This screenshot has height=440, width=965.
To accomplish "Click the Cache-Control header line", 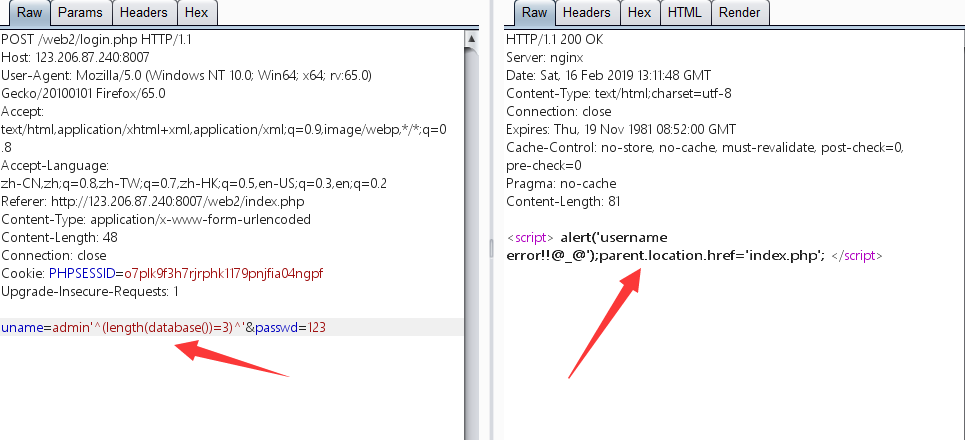I will click(705, 148).
